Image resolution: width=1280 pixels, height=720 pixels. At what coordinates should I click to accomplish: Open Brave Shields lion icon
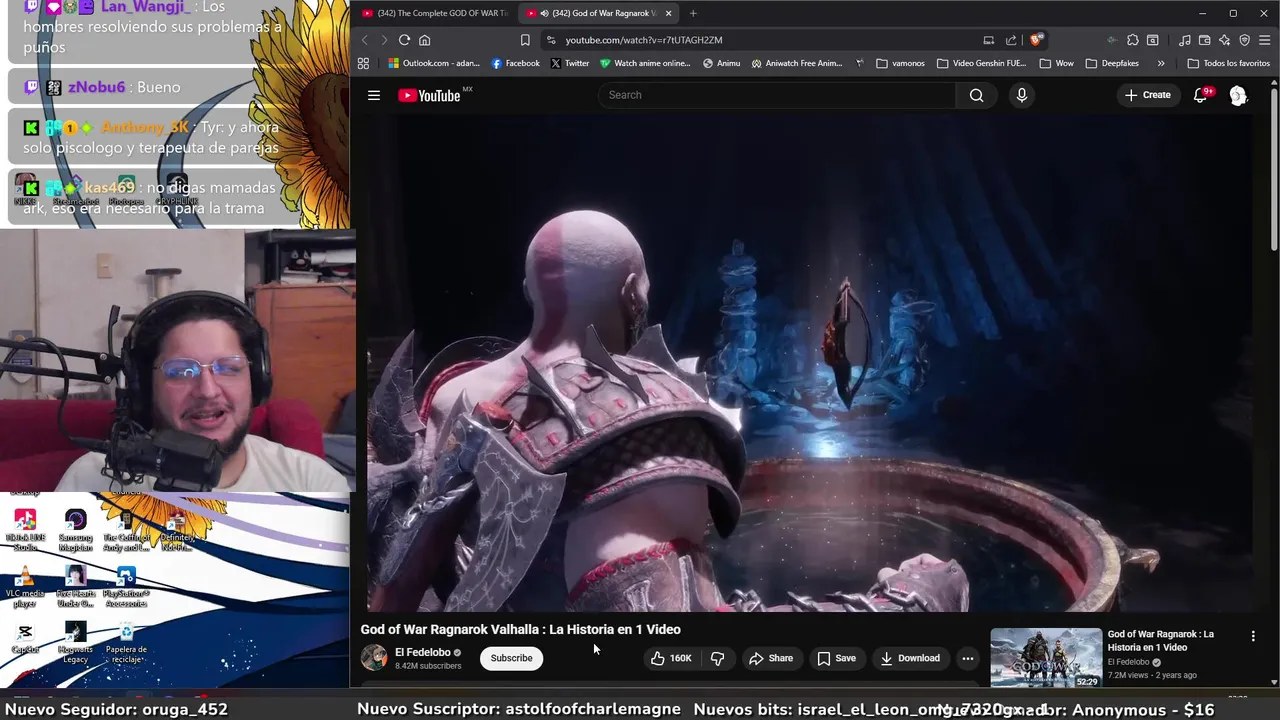[1035, 40]
